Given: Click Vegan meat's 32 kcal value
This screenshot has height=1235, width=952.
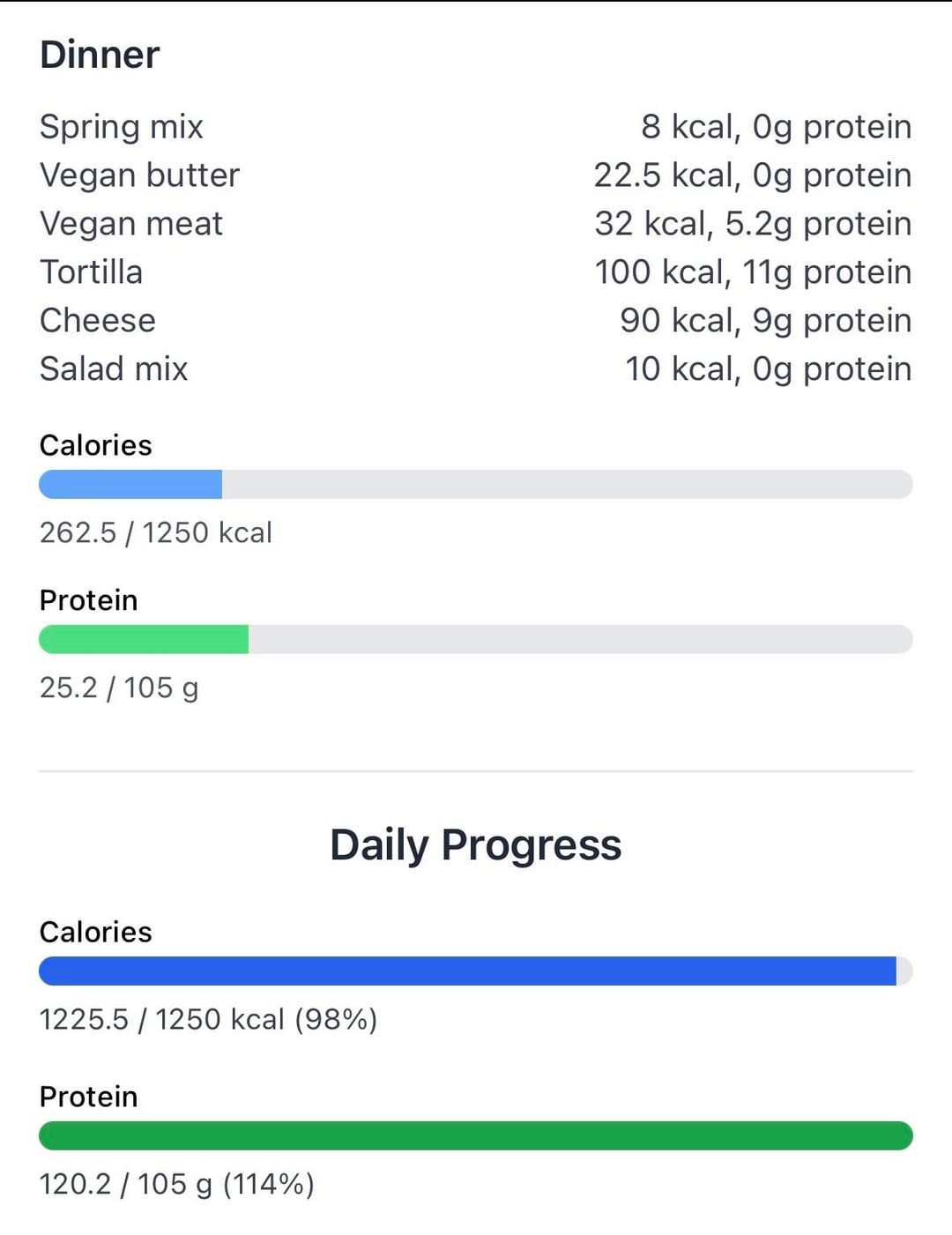Looking at the screenshot, I should 654,224.
